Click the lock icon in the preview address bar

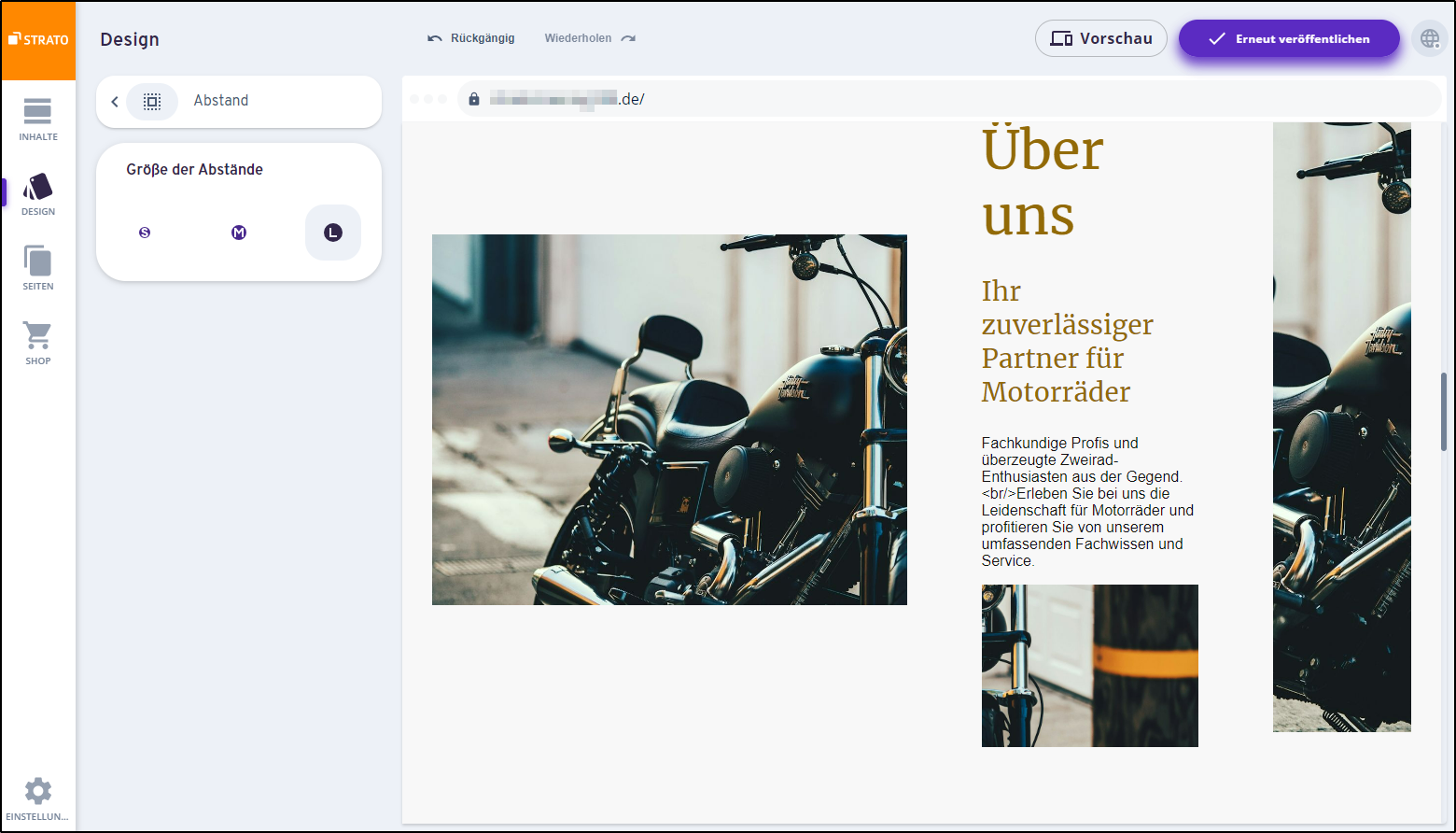coord(474,98)
